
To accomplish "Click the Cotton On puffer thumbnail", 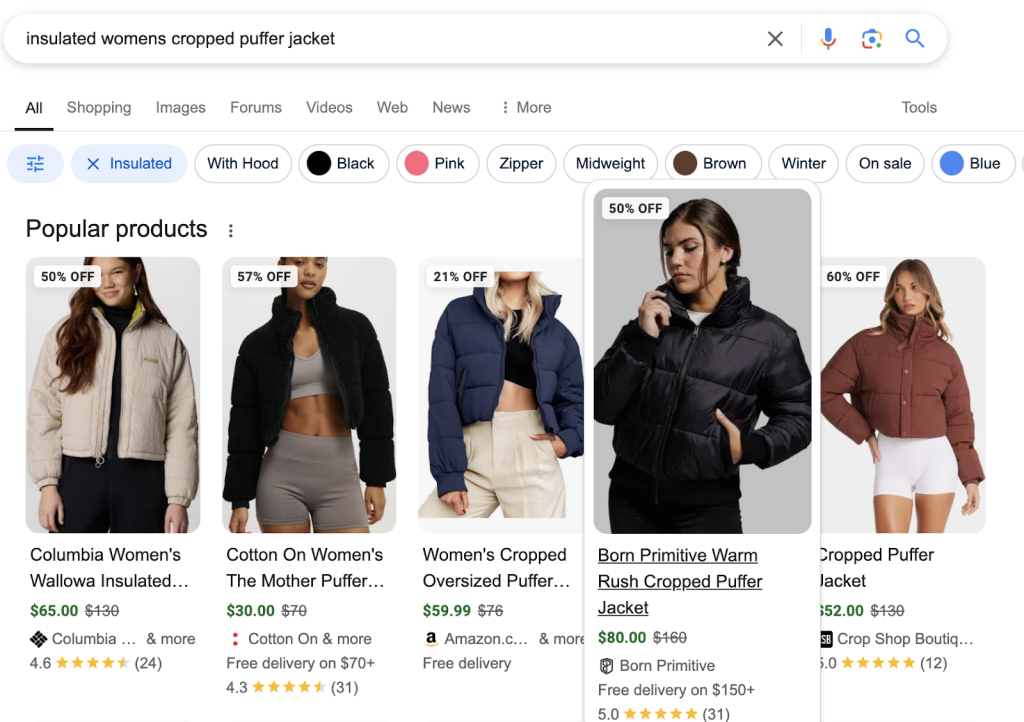I will point(309,394).
